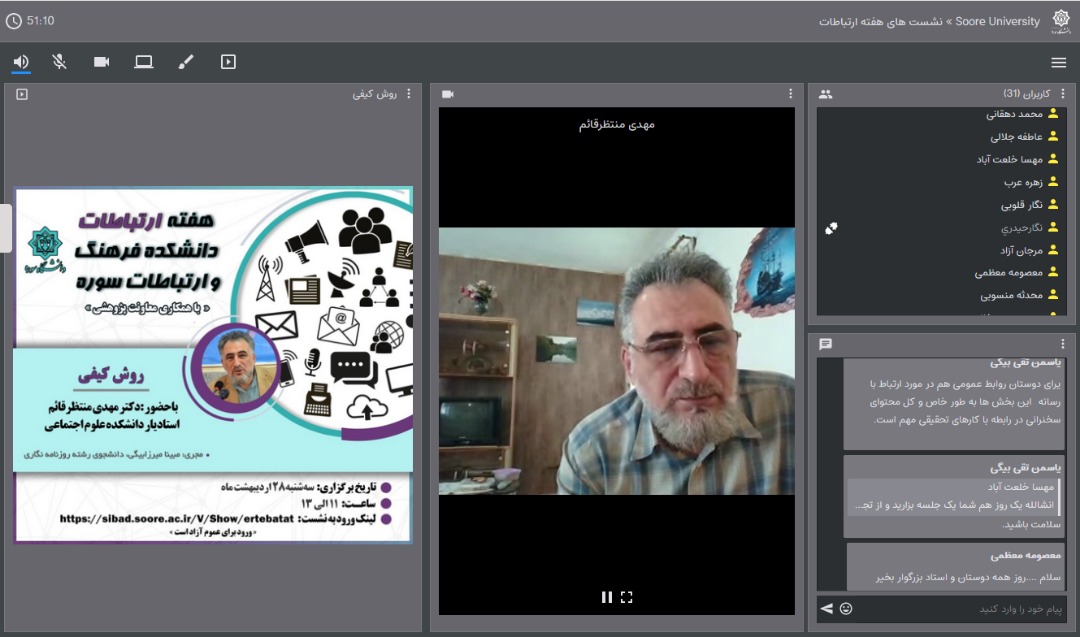This screenshot has height=637, width=1080.
Task: Open video panel three-dot options
Action: [790, 94]
